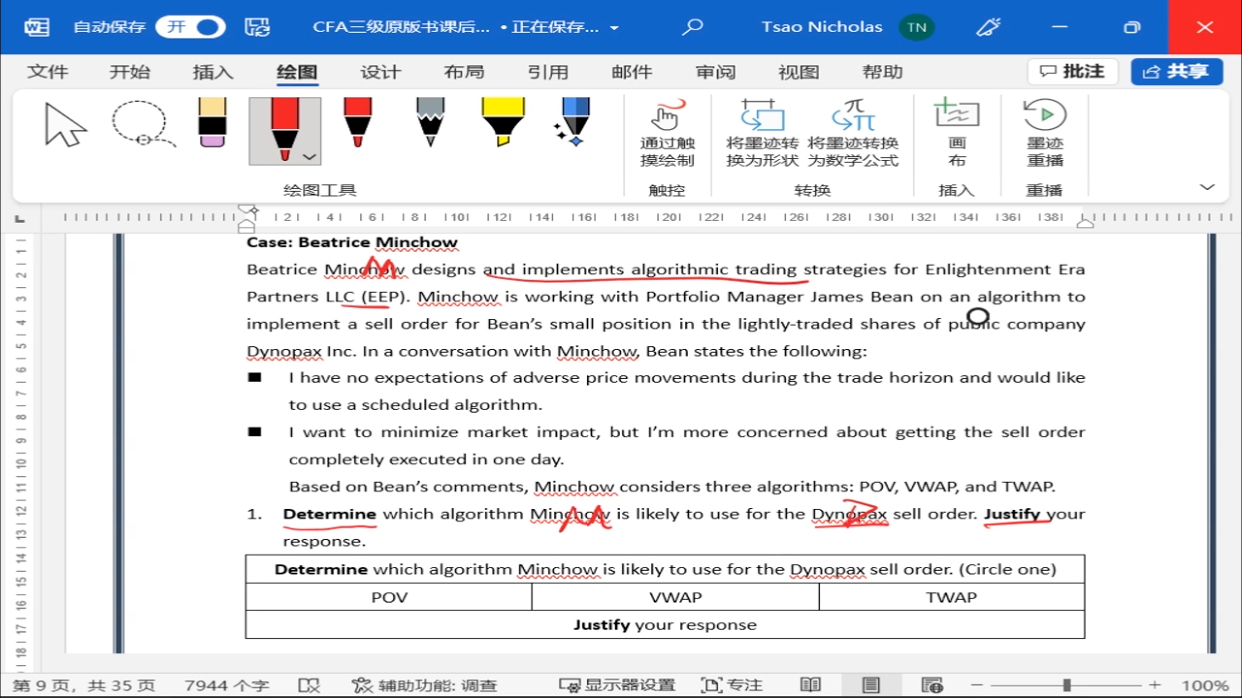The height and width of the screenshot is (698, 1242).
Task: Select the yellow highlighter pen
Action: (502, 124)
